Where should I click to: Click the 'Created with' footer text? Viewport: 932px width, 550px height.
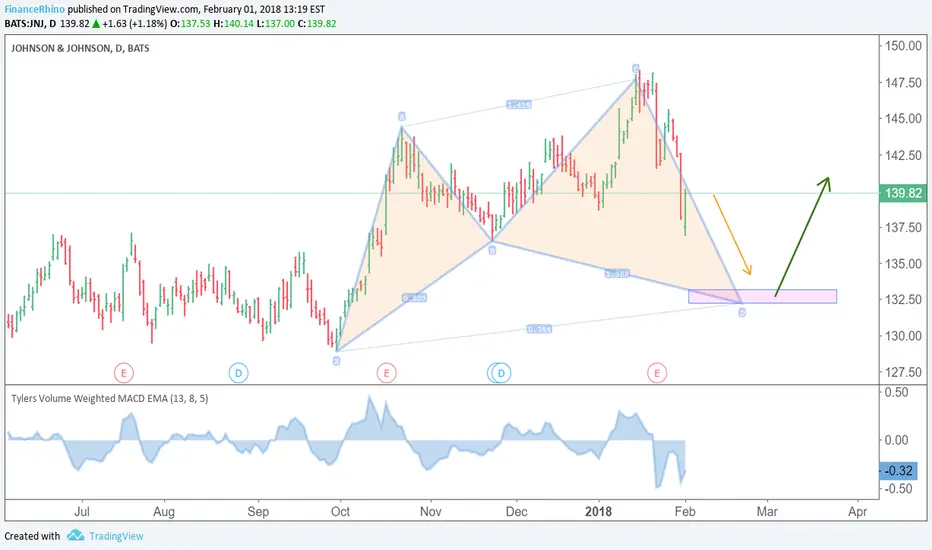coord(33,536)
